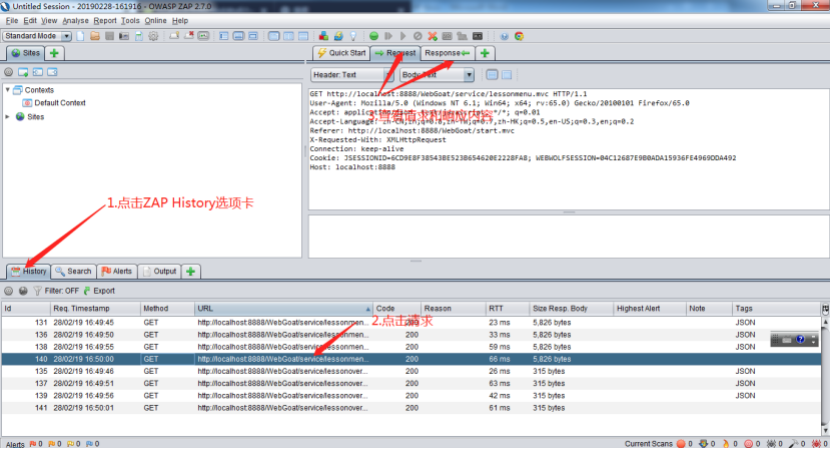This screenshot has width=832, height=450.
Task: Click the Import Context icon in Sites panel
Action: point(38,72)
